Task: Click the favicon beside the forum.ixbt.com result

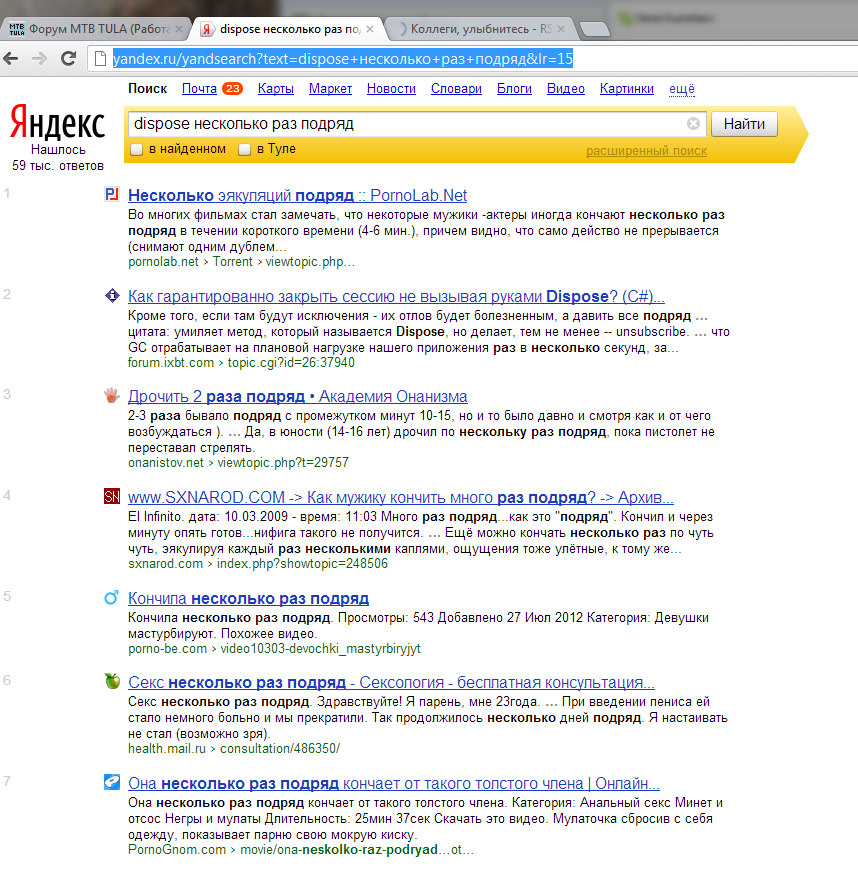Action: click(x=112, y=296)
